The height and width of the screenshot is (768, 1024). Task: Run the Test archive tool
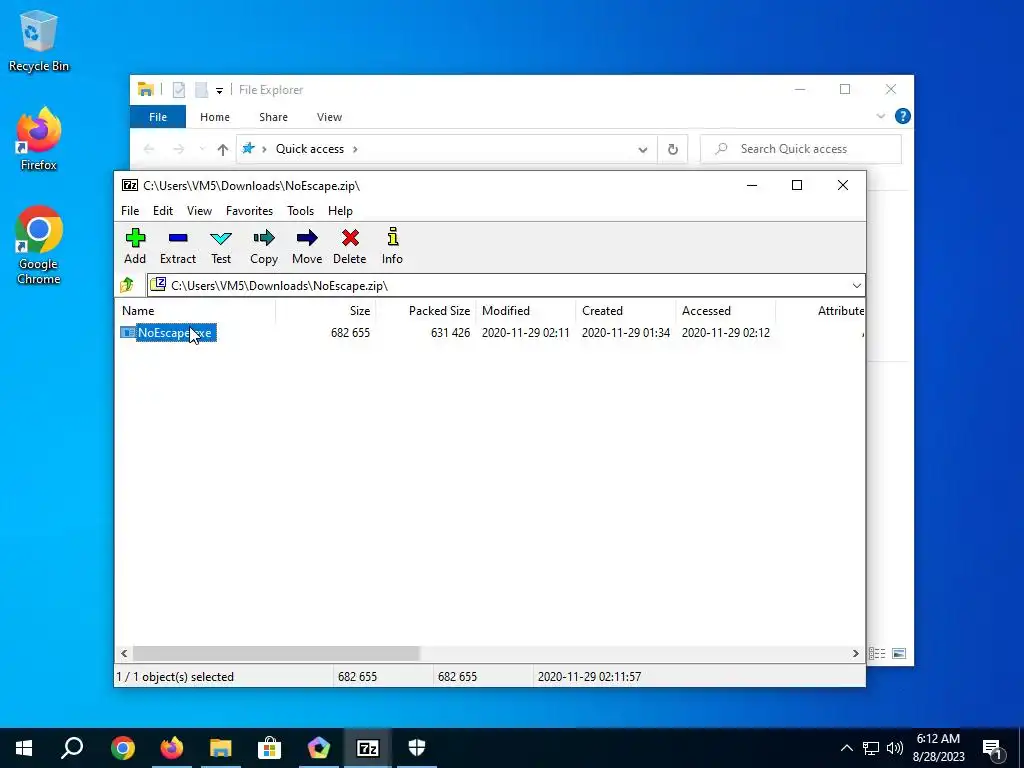[x=221, y=246]
